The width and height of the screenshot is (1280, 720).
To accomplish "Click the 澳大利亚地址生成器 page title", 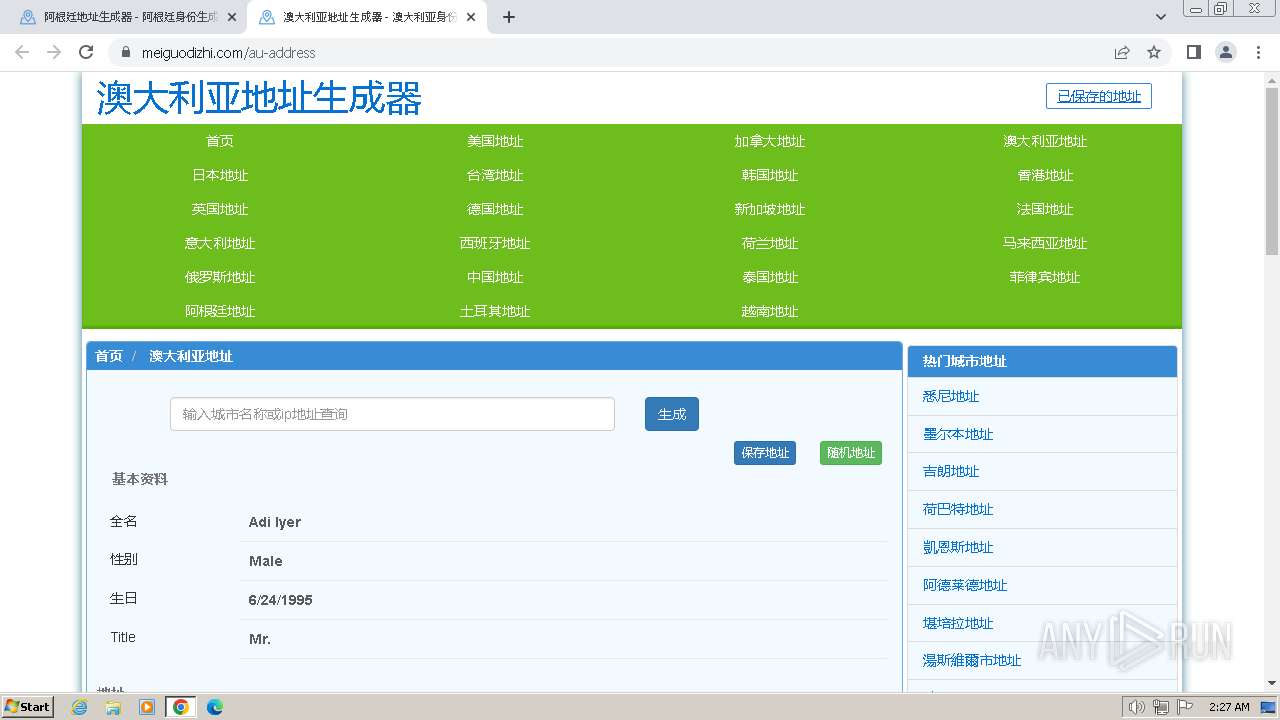I will (259, 98).
